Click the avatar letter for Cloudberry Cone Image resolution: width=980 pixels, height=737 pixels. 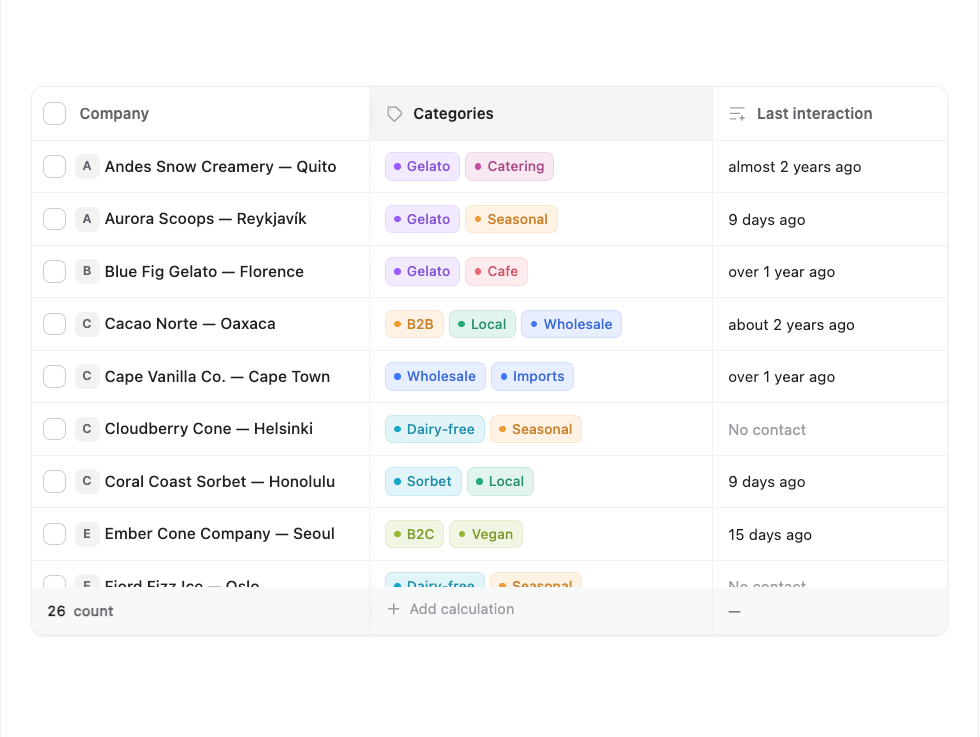(x=87, y=429)
